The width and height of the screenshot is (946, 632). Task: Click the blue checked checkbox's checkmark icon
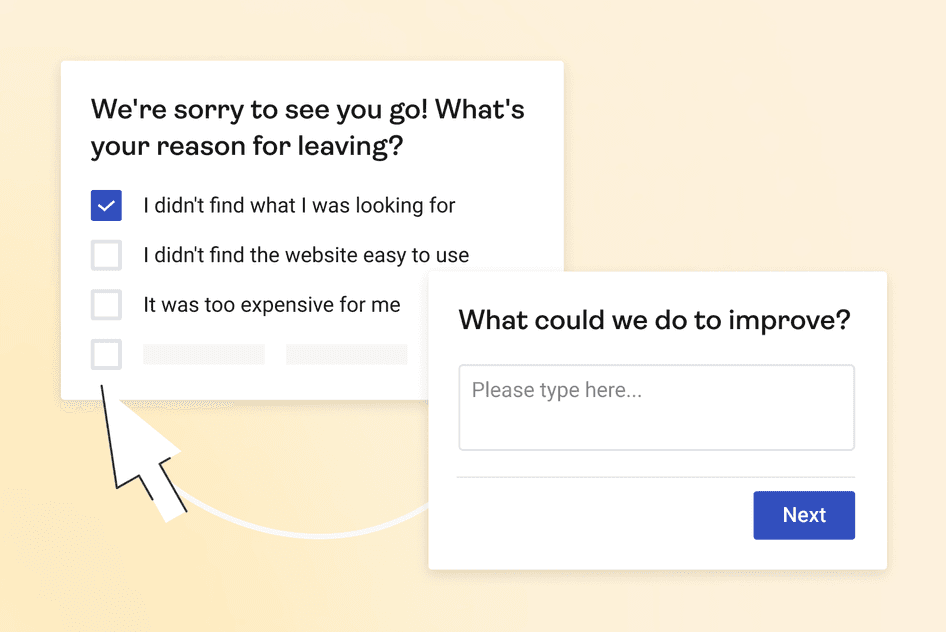pyautogui.click(x=106, y=205)
